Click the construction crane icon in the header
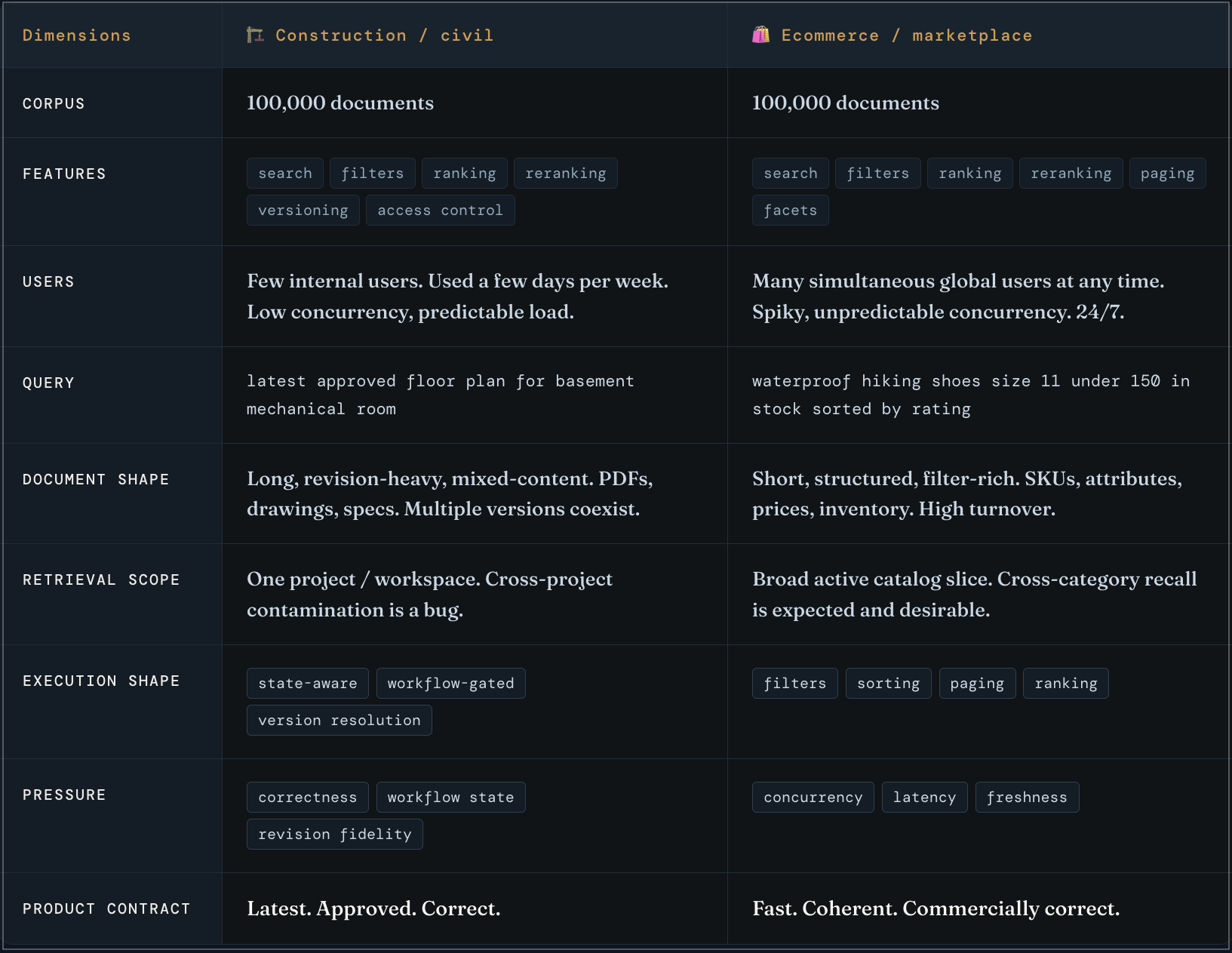The width and height of the screenshot is (1232, 953). (254, 34)
